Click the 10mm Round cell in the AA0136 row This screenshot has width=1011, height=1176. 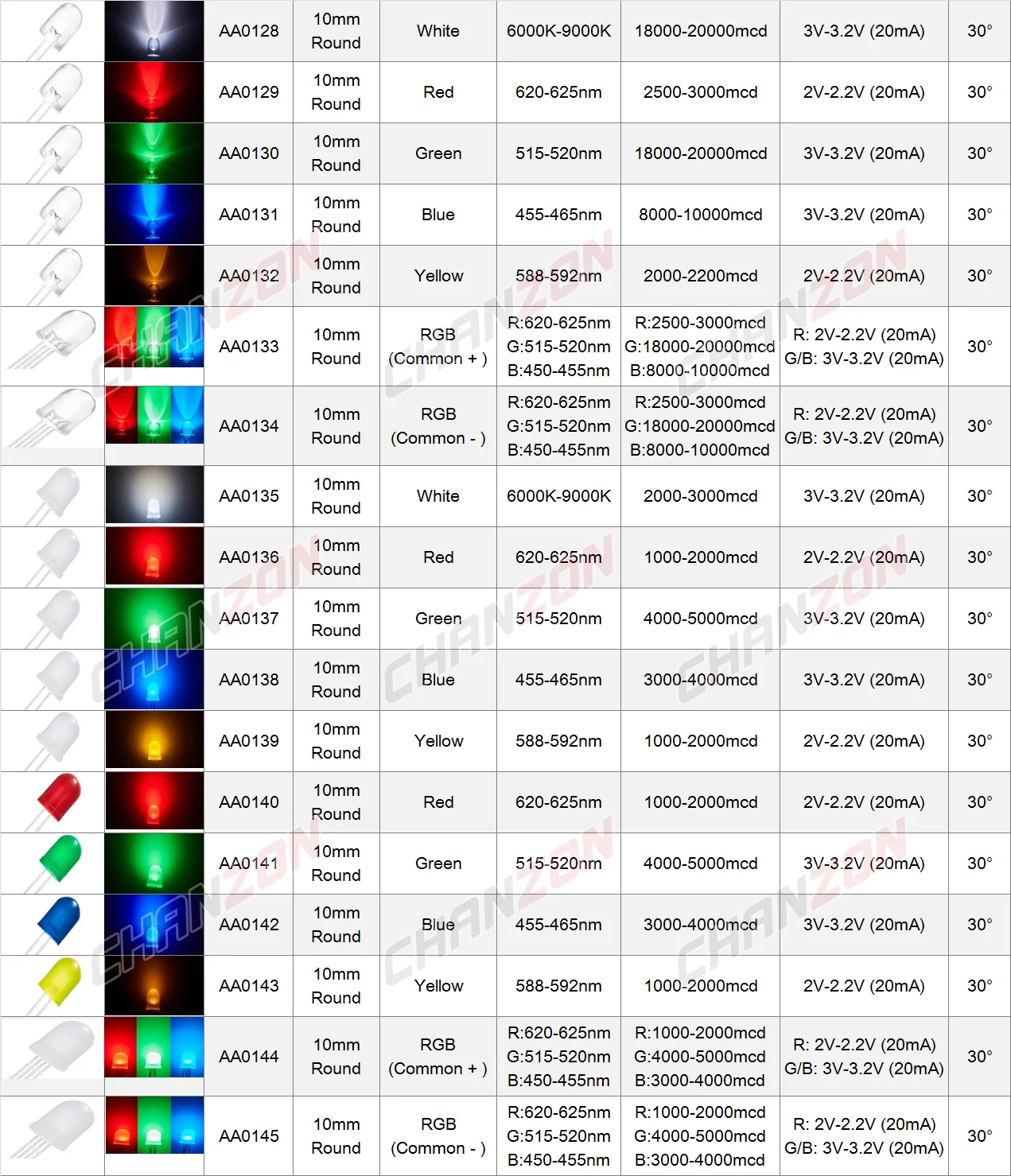336,557
